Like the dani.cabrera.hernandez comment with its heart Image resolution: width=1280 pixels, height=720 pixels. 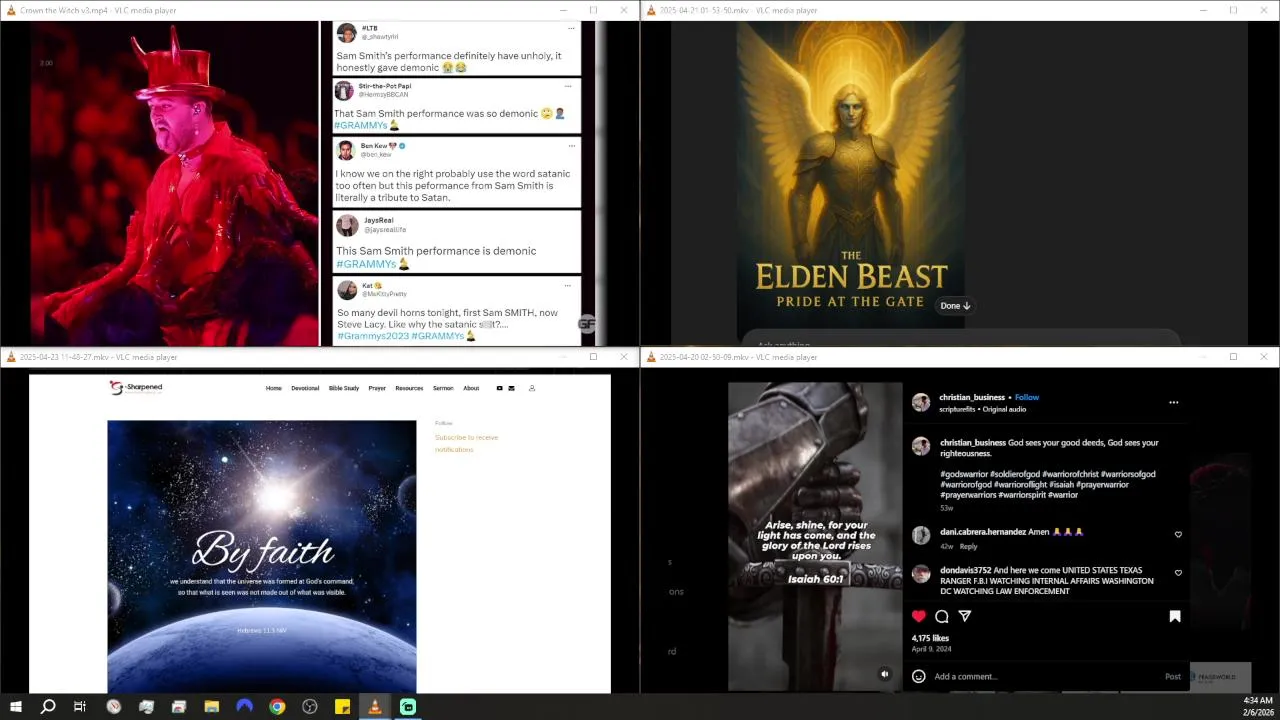click(1178, 534)
